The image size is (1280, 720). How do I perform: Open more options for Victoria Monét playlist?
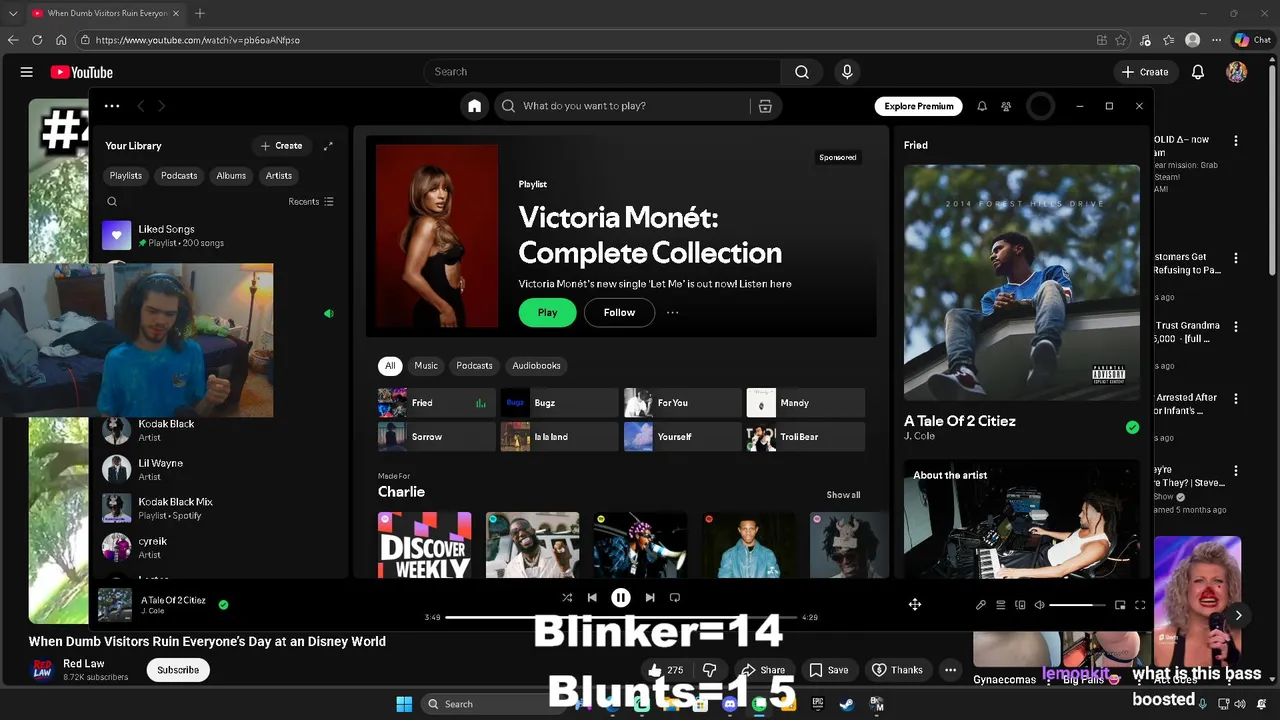point(673,312)
